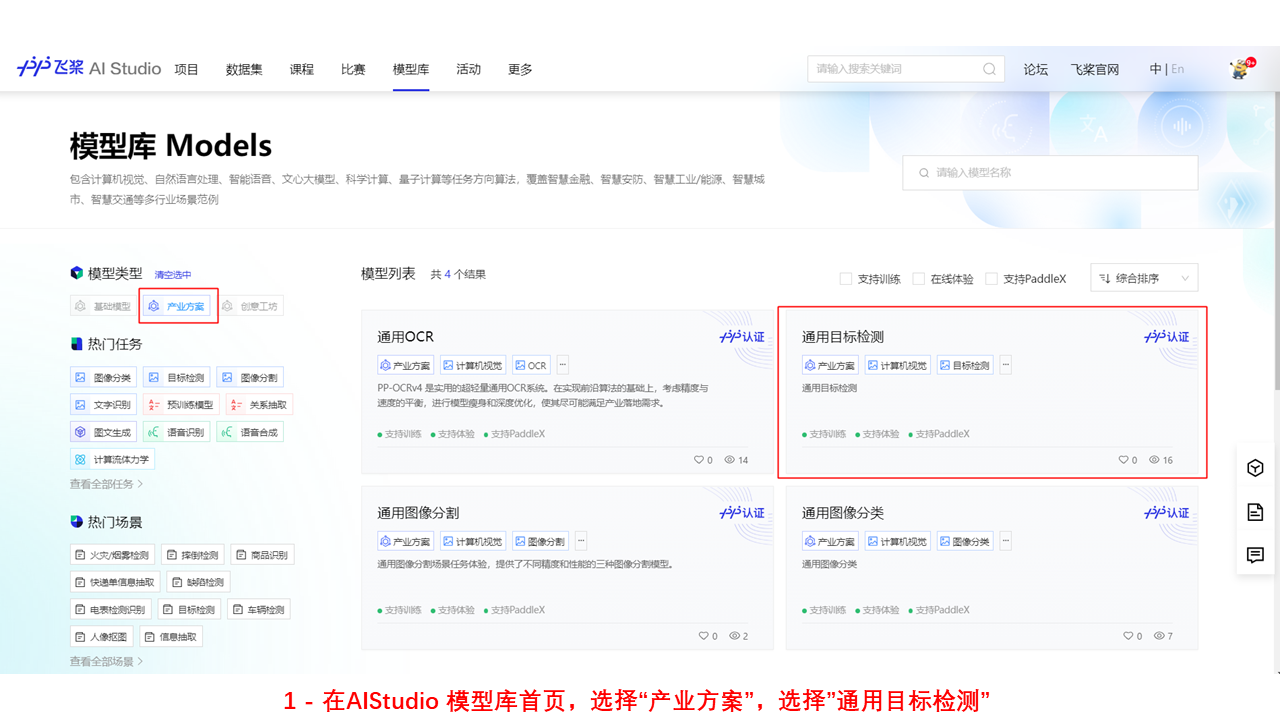
Task: Click the 摔倒检测 scene tag
Action: [x=193, y=555]
